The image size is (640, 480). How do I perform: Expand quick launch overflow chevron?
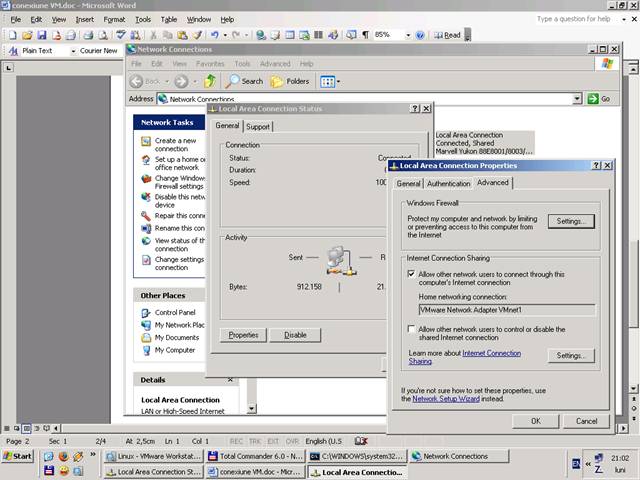[x=93, y=454]
